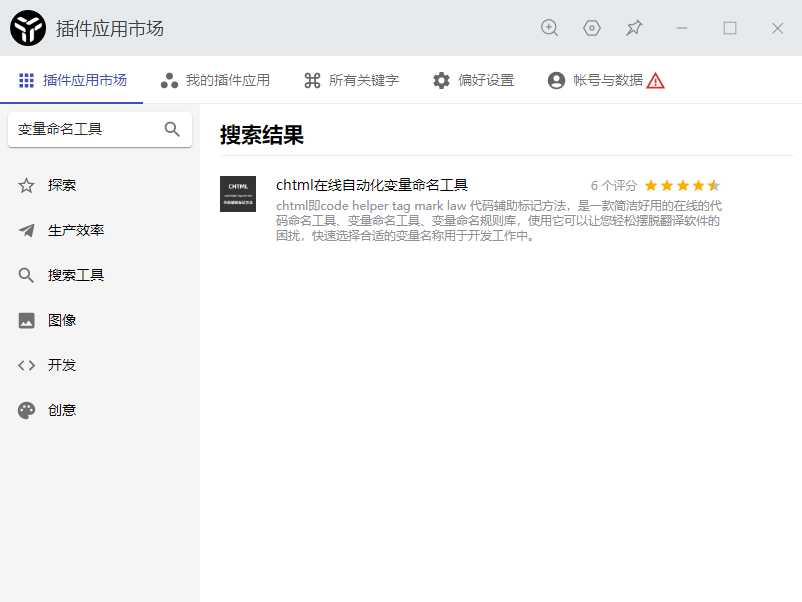Open 我的插件应用 tab
Viewport: 802px width, 602px height.
pyautogui.click(x=215, y=80)
